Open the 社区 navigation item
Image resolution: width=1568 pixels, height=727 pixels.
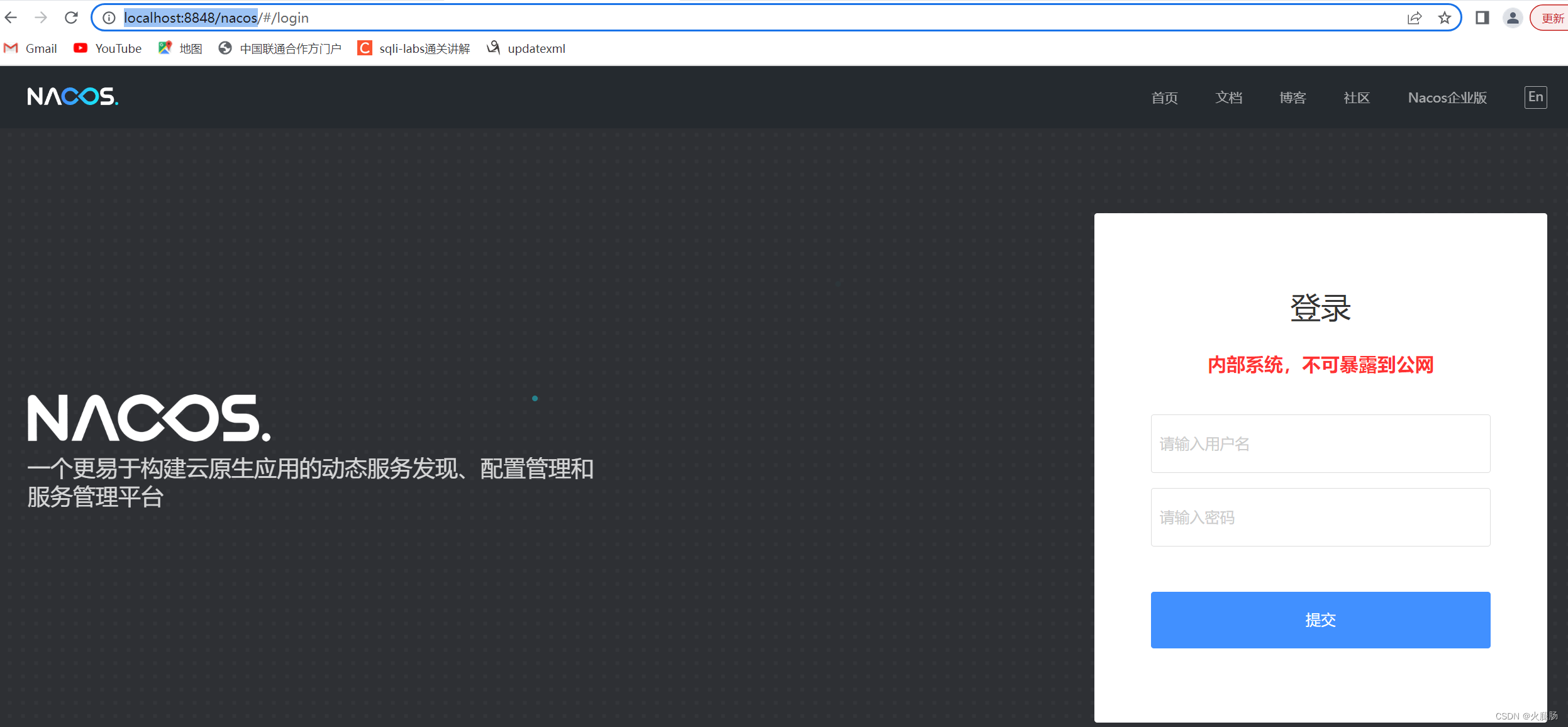1355,97
